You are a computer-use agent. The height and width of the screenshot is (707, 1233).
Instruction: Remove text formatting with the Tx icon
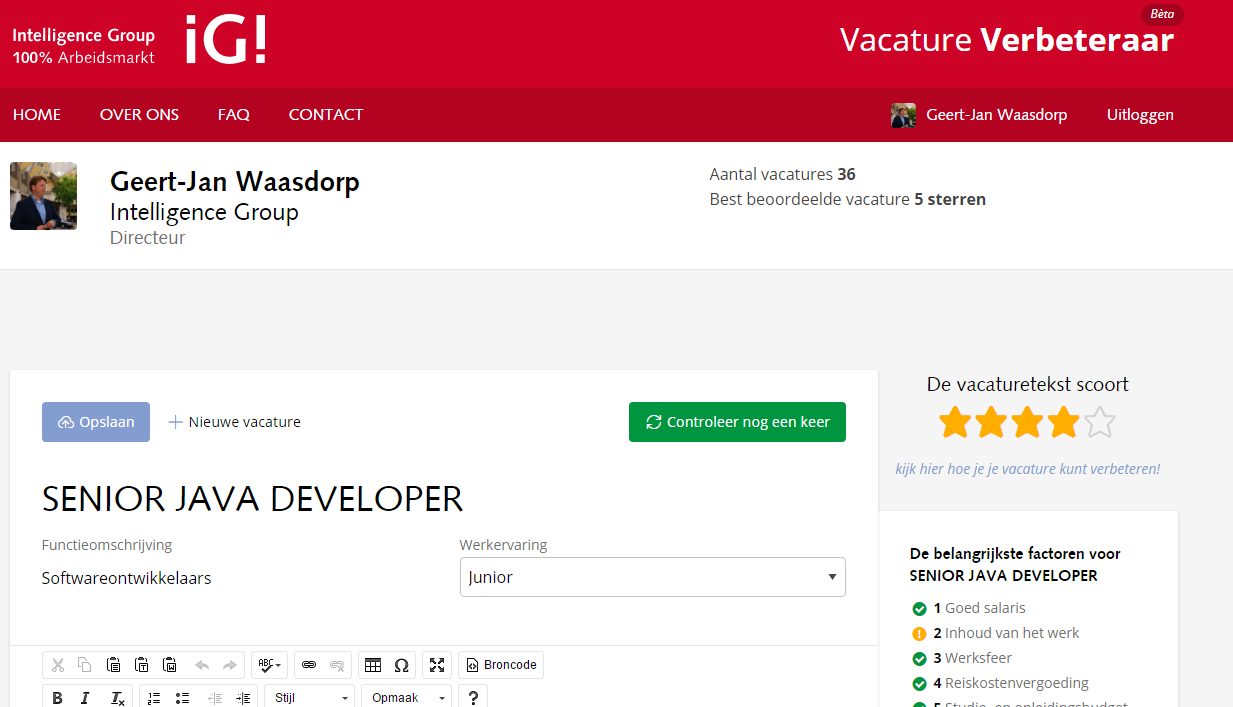[117, 697]
